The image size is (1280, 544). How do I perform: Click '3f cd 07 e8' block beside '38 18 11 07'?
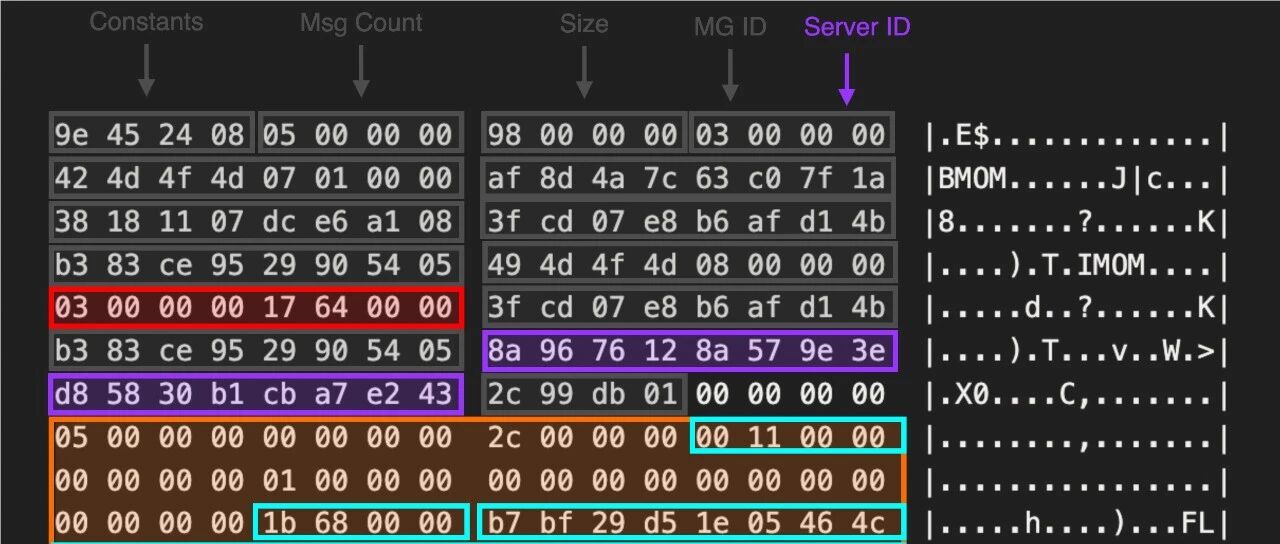coord(690,221)
